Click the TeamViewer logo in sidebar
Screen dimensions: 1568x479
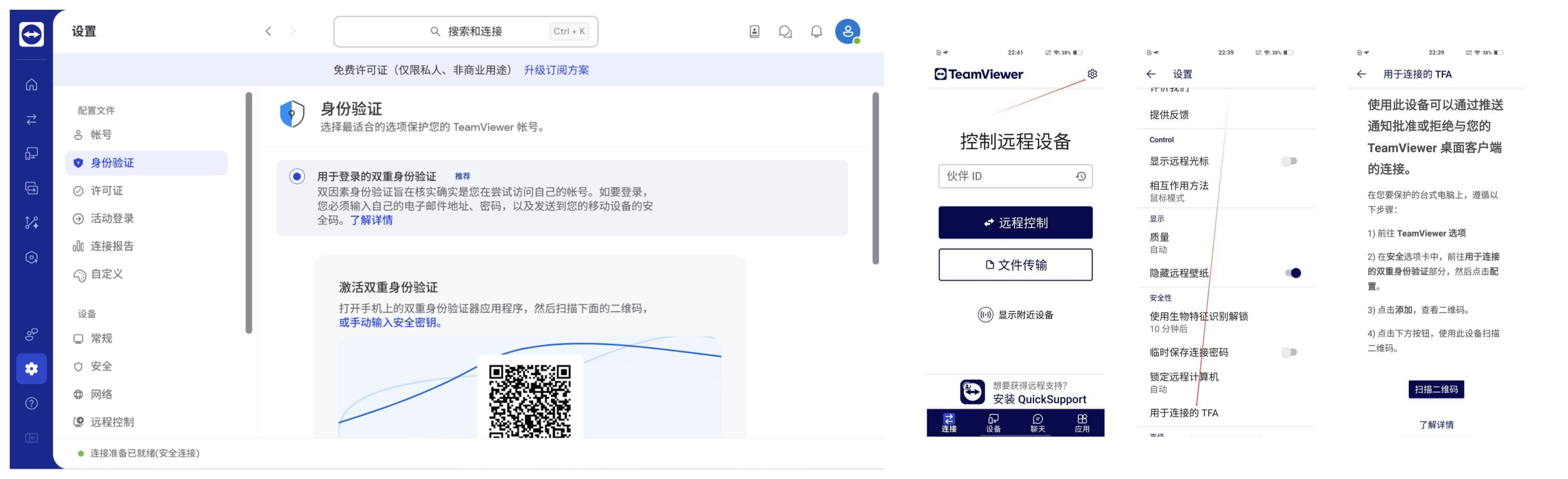(32, 34)
